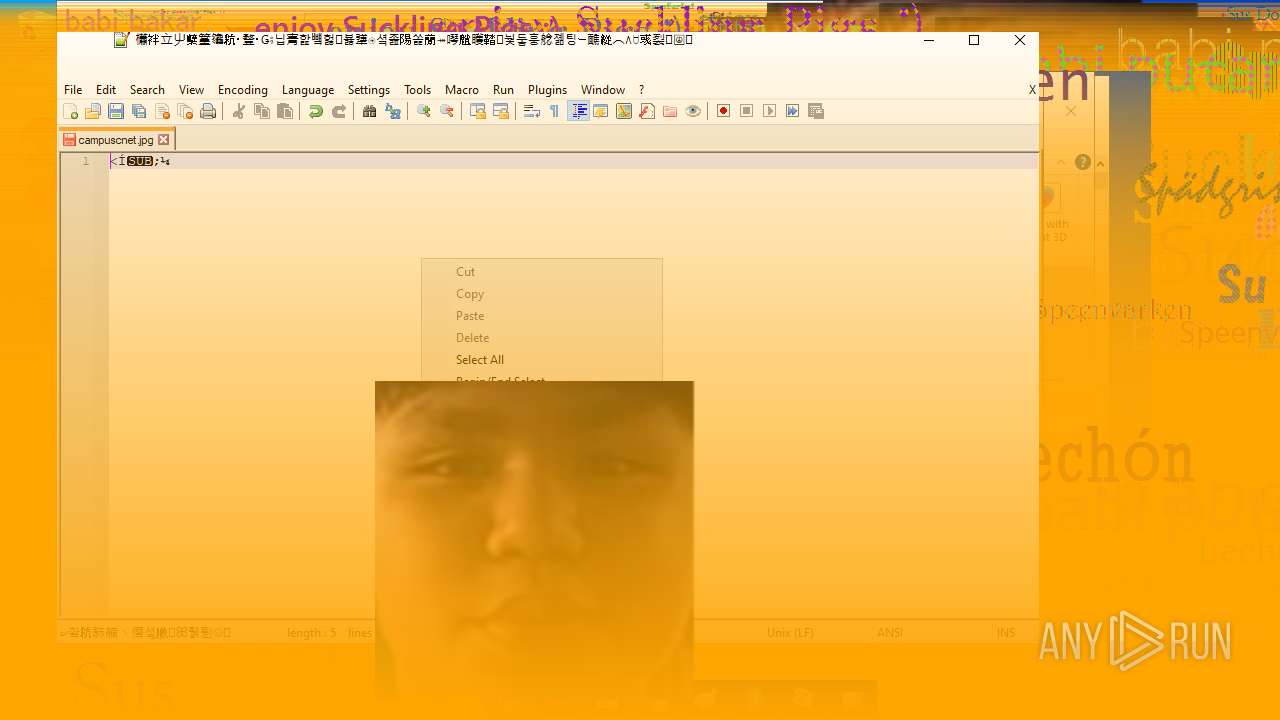Toggle synchronize horizontal scrolling icon

[501, 111]
